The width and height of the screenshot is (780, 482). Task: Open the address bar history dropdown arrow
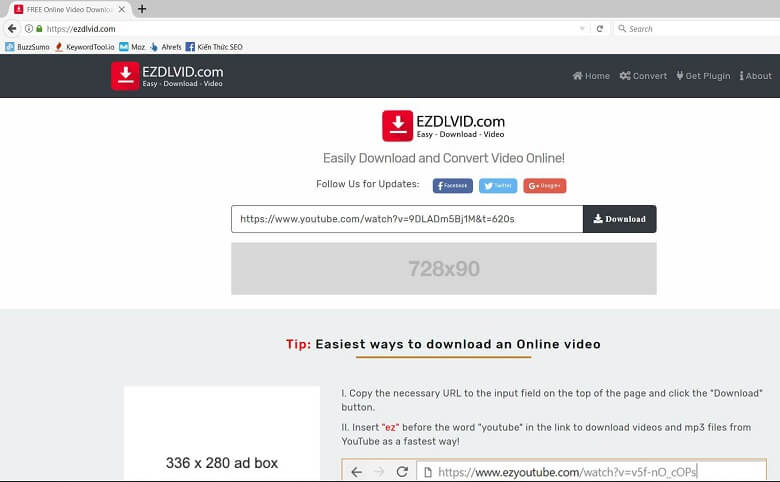pos(582,29)
